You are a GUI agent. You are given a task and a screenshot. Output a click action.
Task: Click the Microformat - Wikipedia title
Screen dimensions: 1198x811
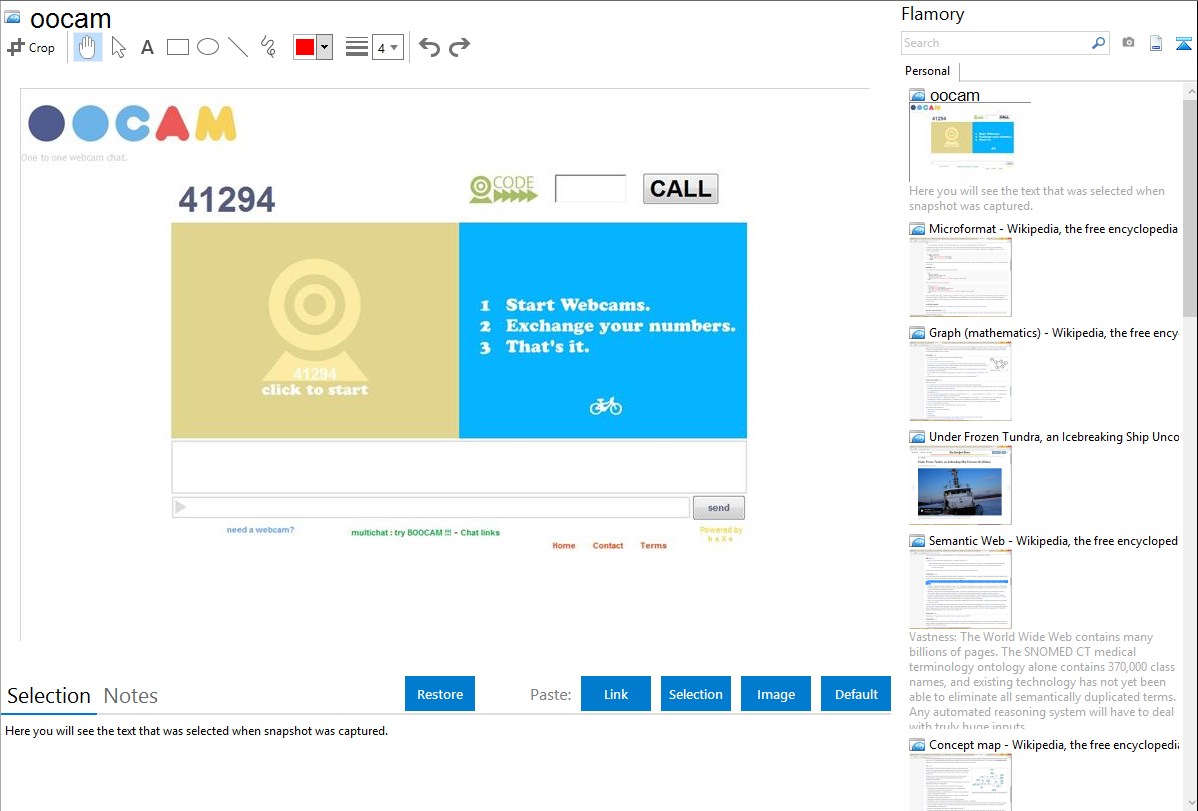click(1053, 229)
